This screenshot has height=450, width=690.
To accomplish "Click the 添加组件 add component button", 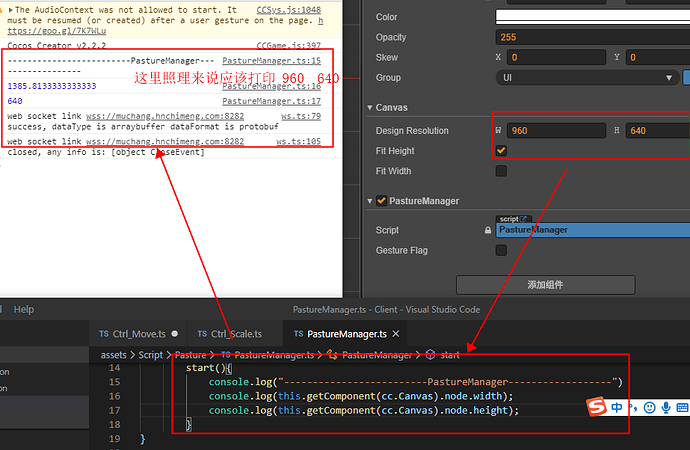I will [x=546, y=285].
